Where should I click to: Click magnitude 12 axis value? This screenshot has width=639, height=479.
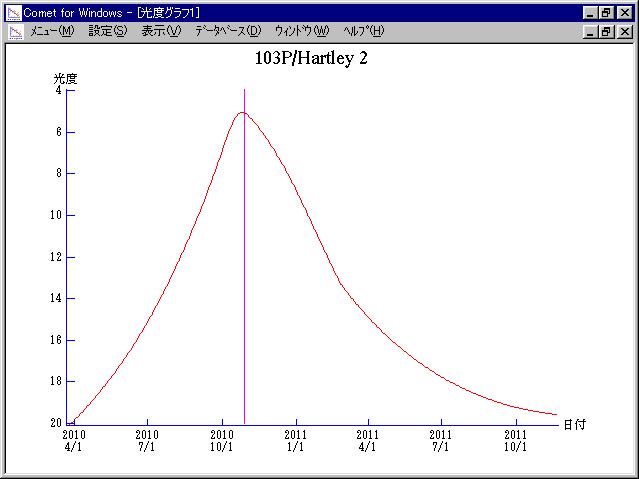(x=56, y=257)
